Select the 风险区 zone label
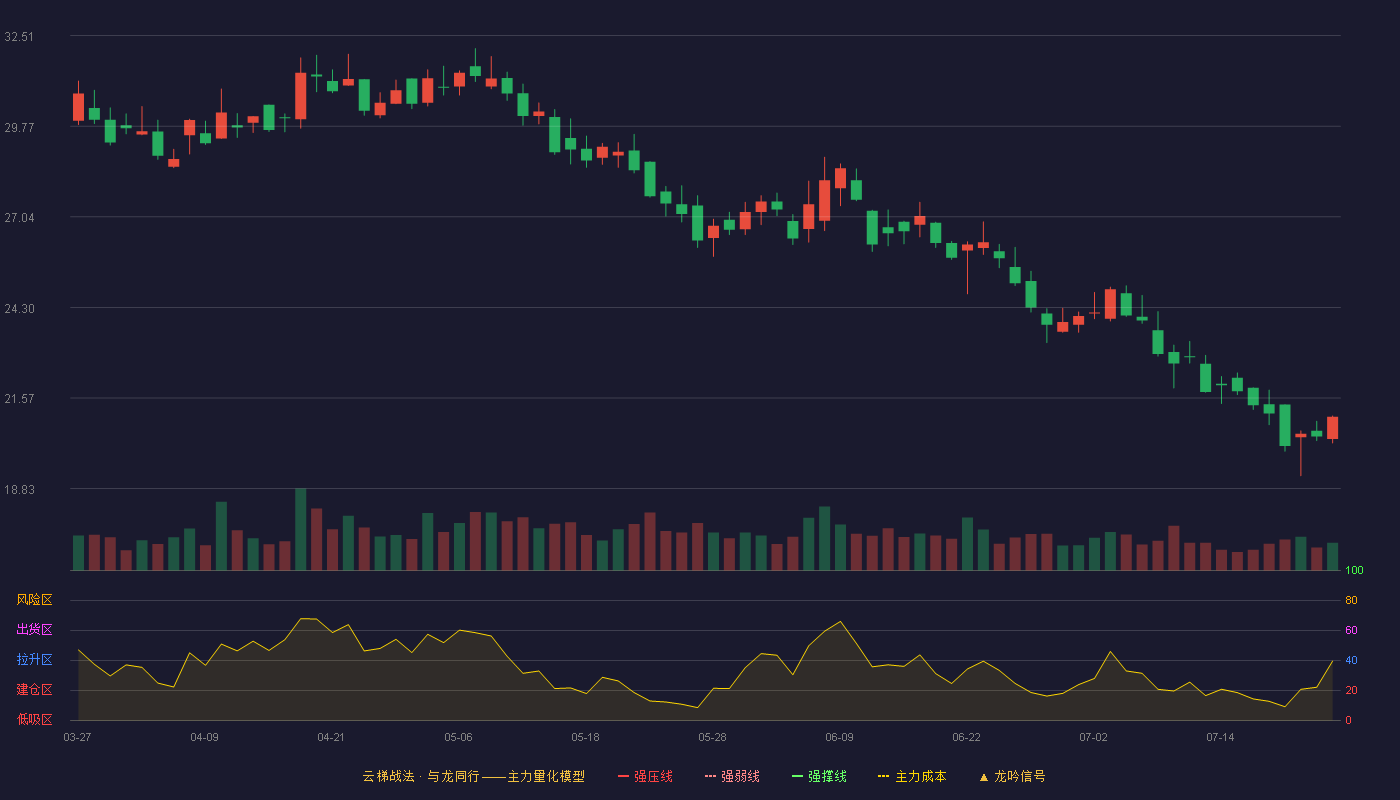This screenshot has width=1400, height=800. point(34,600)
